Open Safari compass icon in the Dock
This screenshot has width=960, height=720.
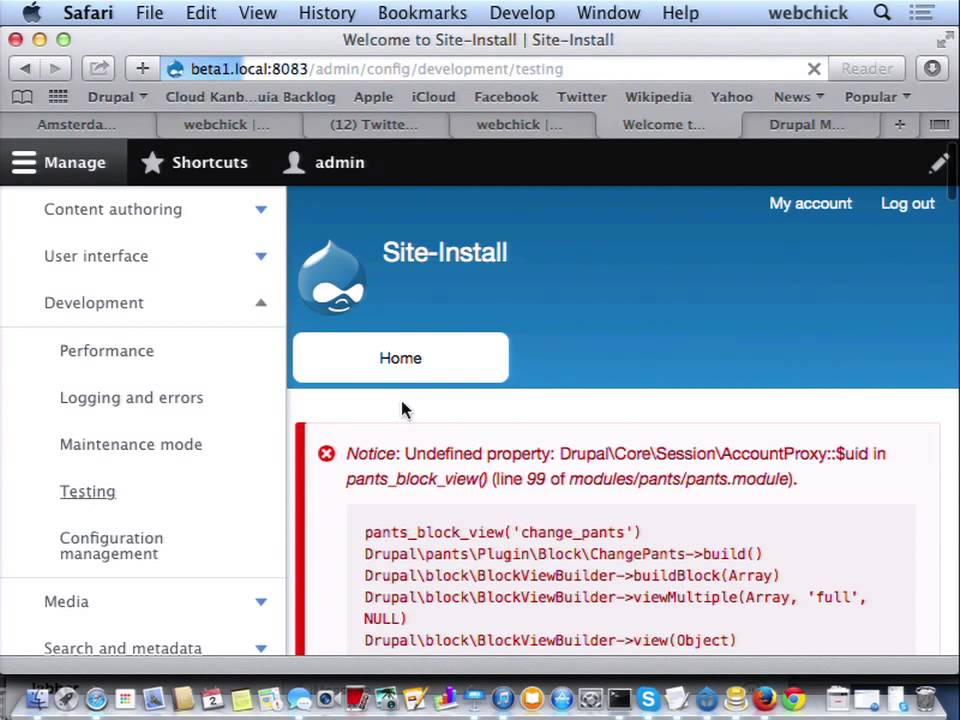[x=96, y=699]
